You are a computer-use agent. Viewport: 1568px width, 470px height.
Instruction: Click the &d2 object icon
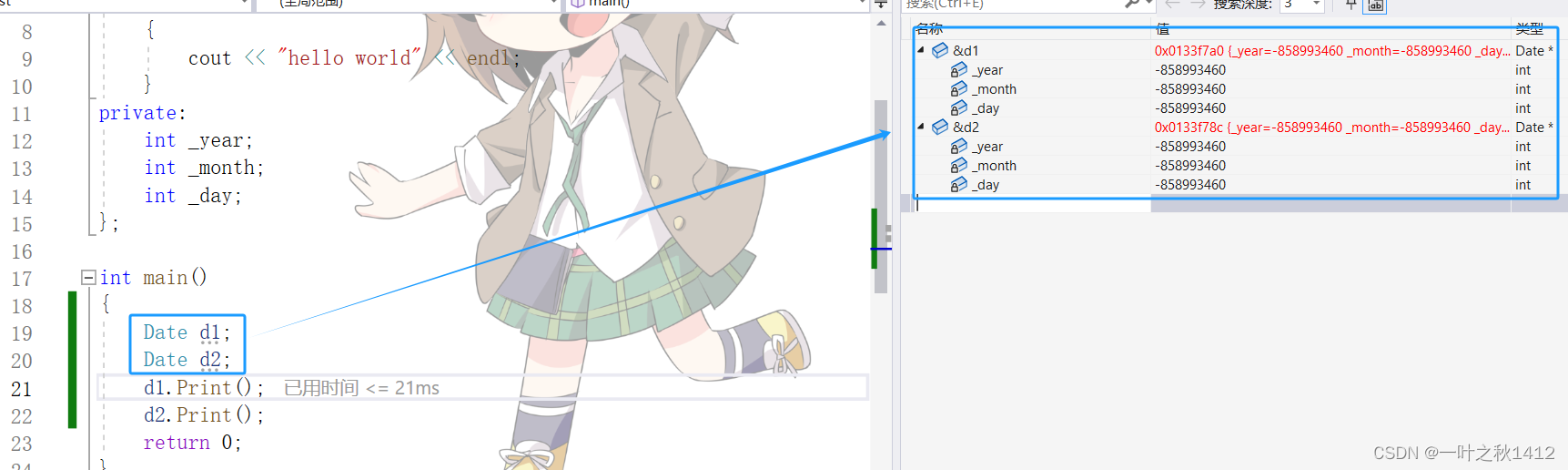click(940, 127)
